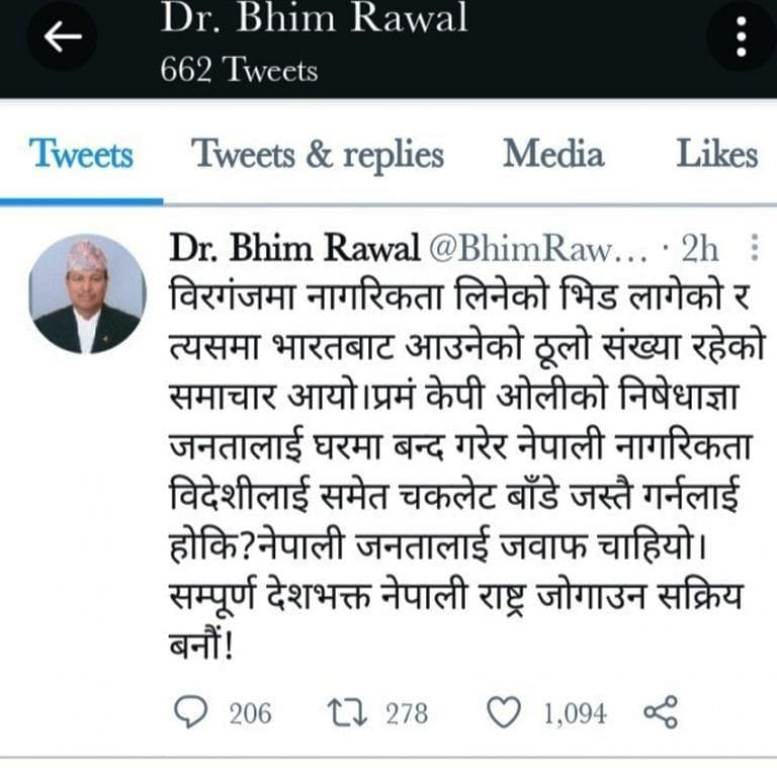The width and height of the screenshot is (777, 768).
Task: Click the reply speech bubble icon
Action: click(191, 713)
